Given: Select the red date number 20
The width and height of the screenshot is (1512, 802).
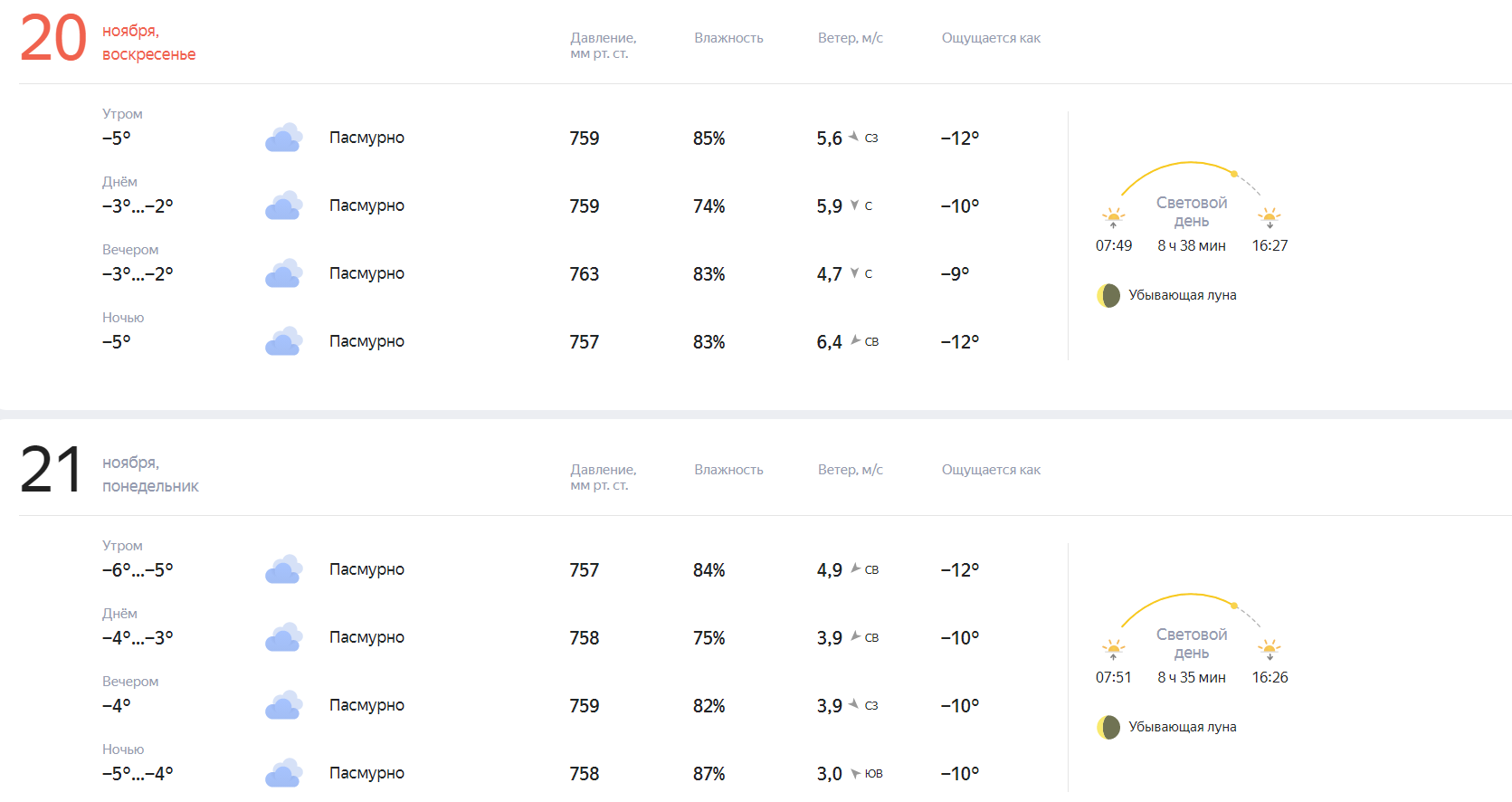Looking at the screenshot, I should pyautogui.click(x=53, y=40).
